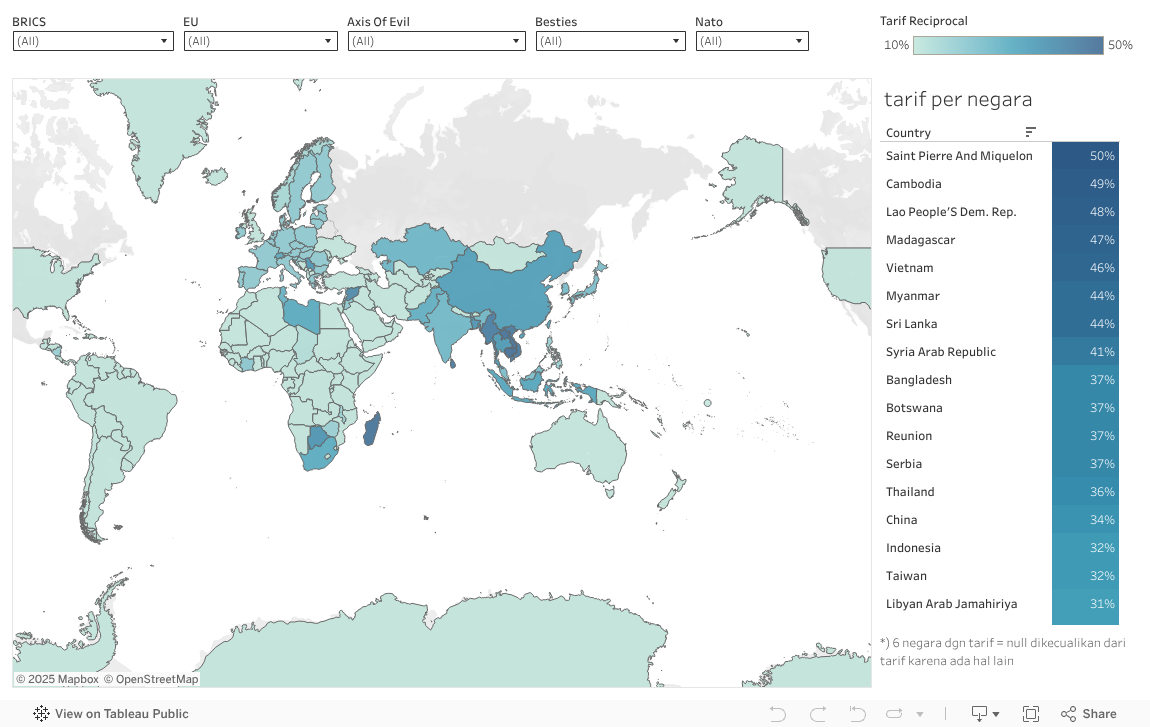Click Antarctica on the map
Screen dimensions: 1150x727
point(440,646)
